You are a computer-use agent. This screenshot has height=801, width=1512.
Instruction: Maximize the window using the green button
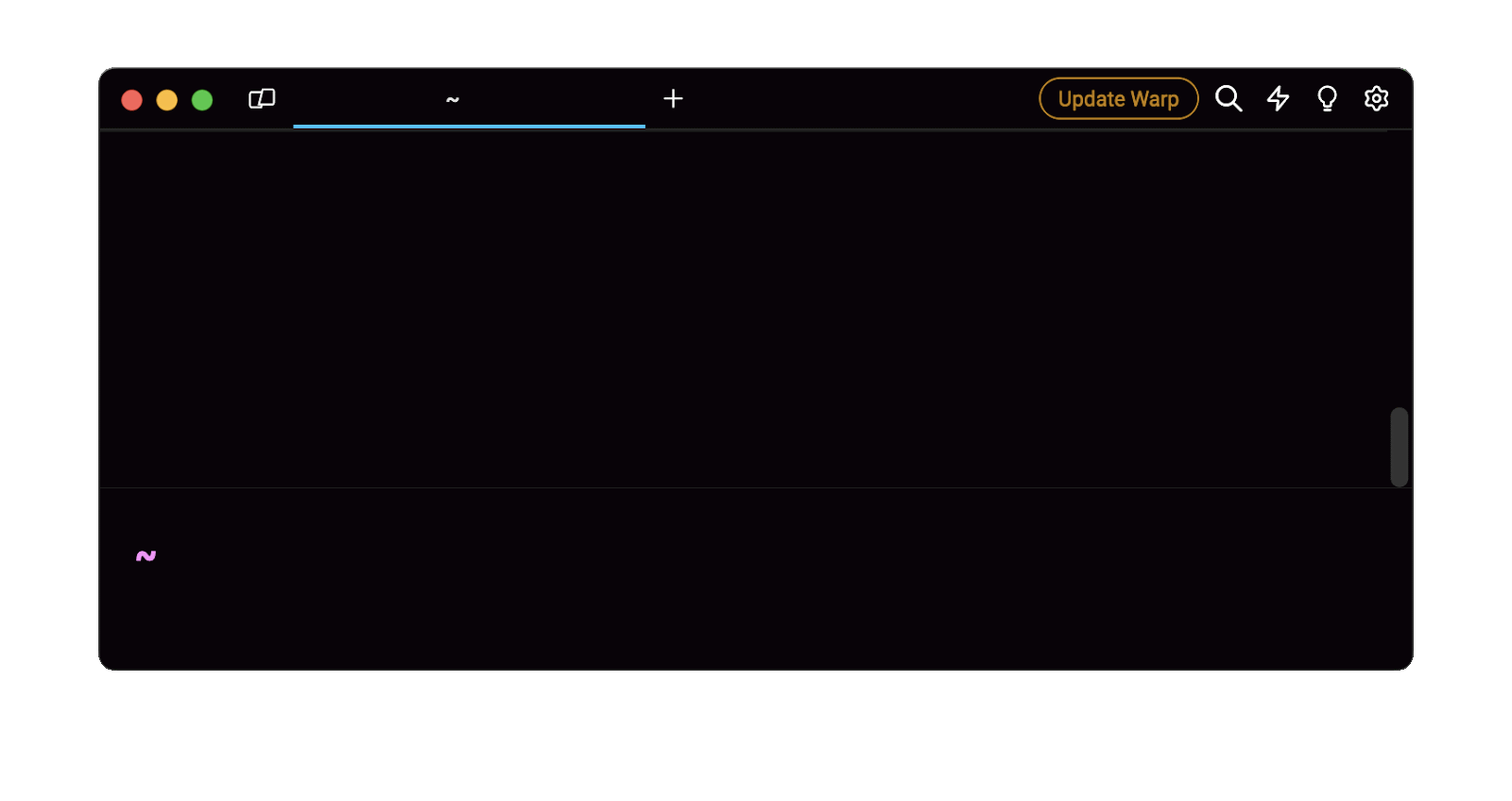pos(202,100)
